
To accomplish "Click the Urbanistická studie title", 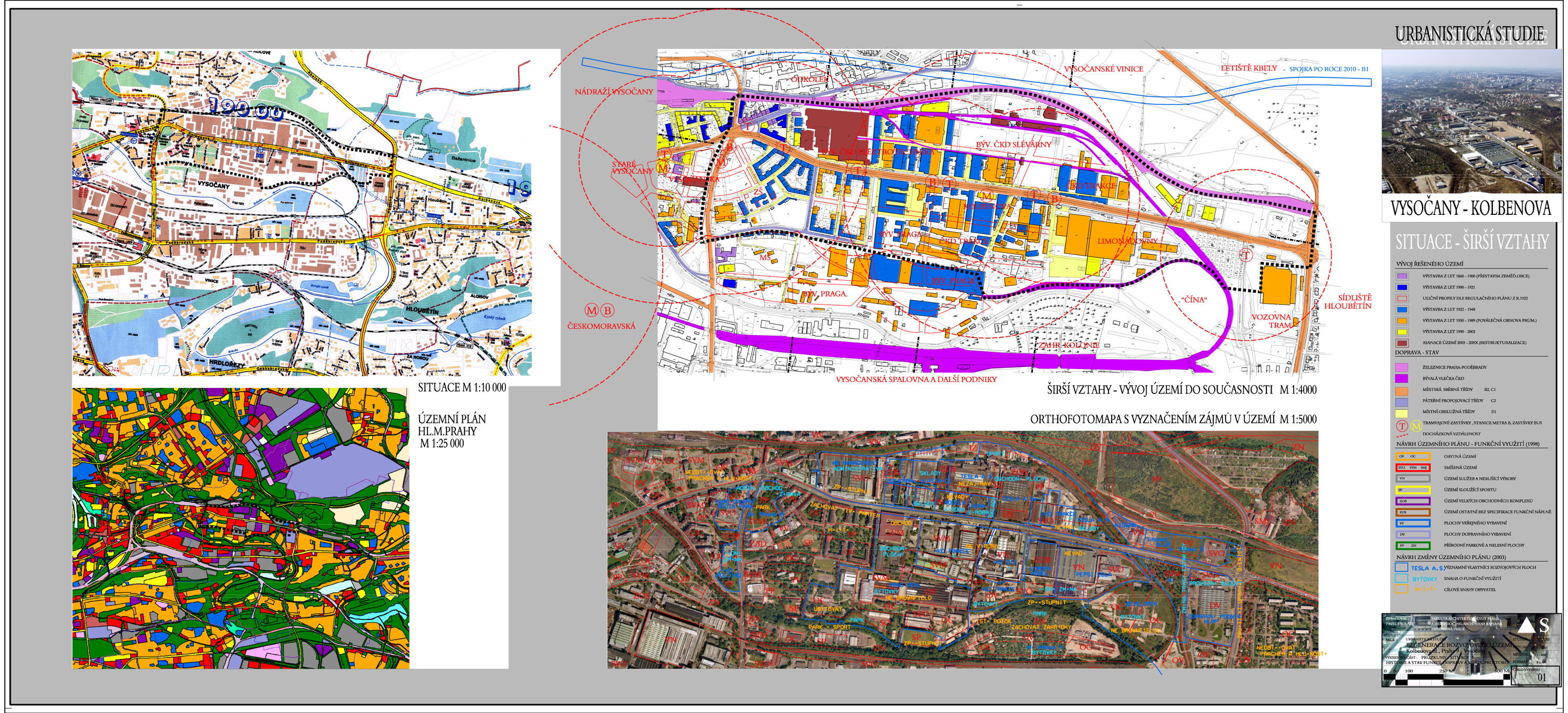I will [1469, 34].
